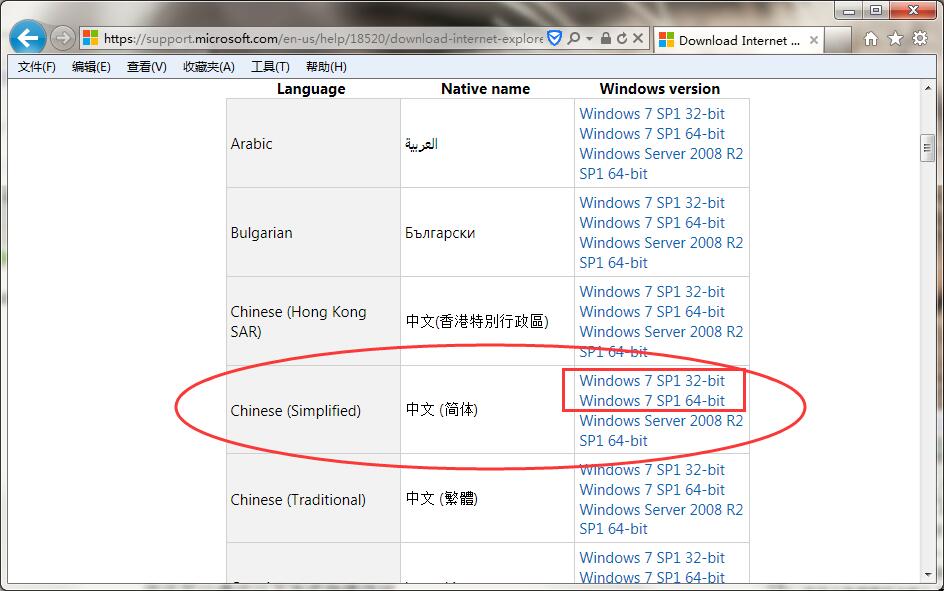The height and width of the screenshot is (591, 944).
Task: Click Arabic Windows 7 SP1 64-bit link
Action: pyautogui.click(x=652, y=134)
